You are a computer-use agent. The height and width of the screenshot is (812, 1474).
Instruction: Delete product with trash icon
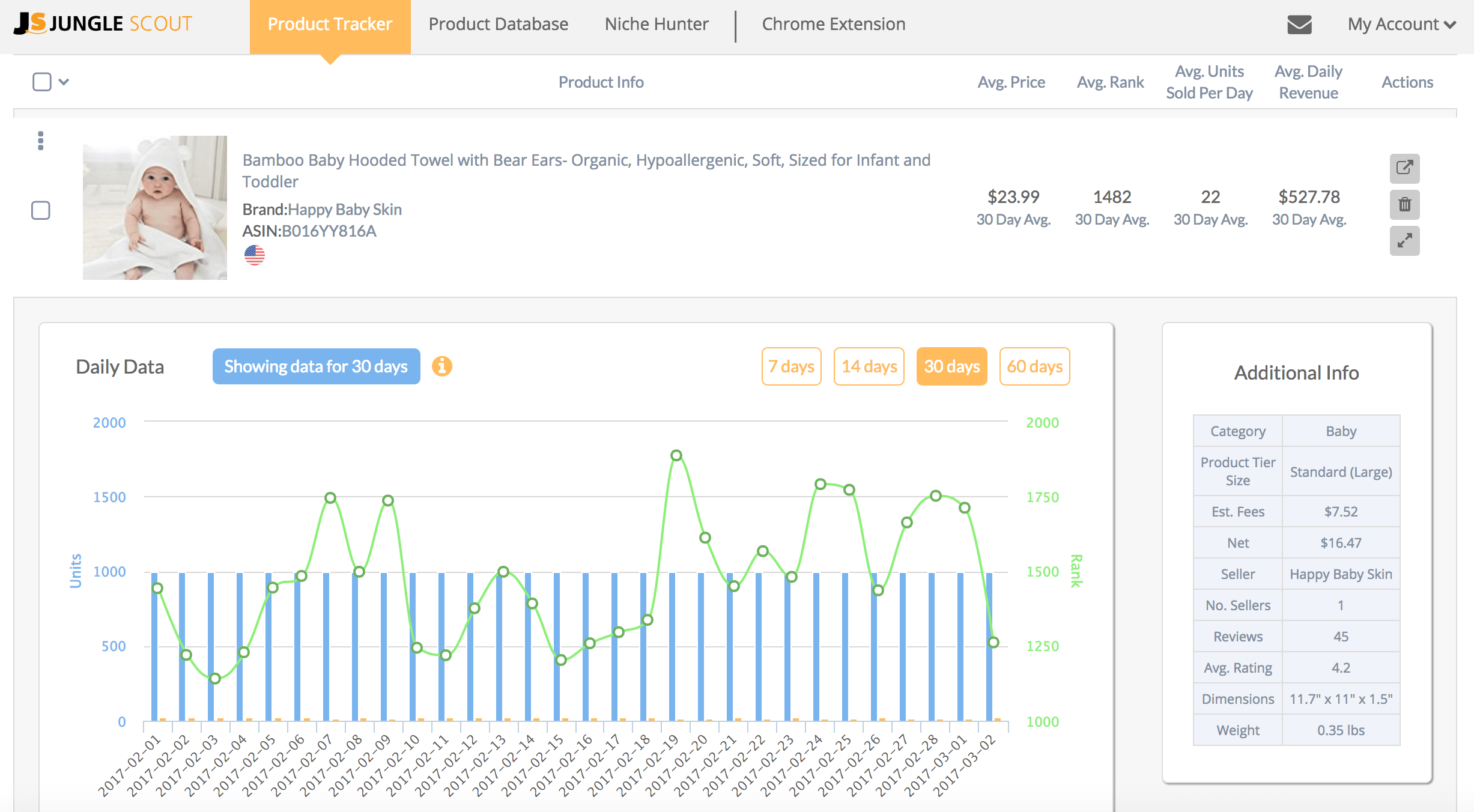tap(1404, 205)
